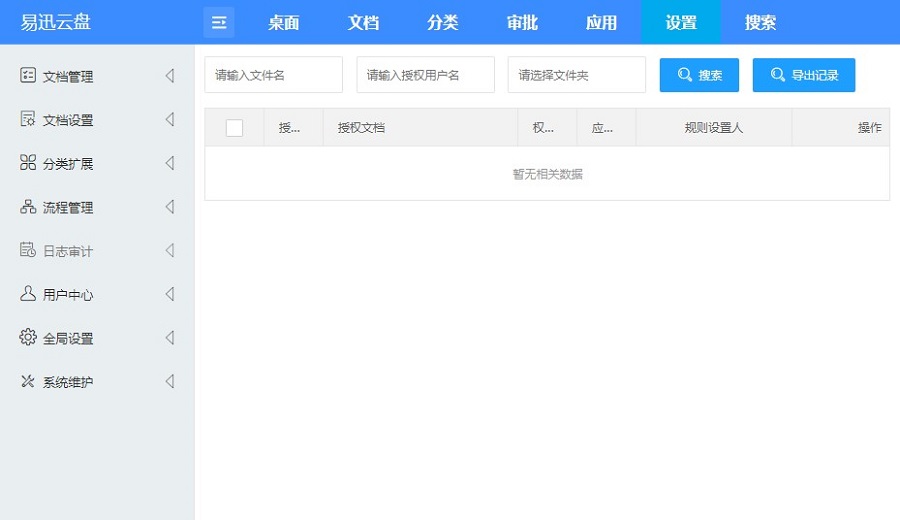
Task: Expand the 用户中心 menu arrow
Action: tap(169, 294)
